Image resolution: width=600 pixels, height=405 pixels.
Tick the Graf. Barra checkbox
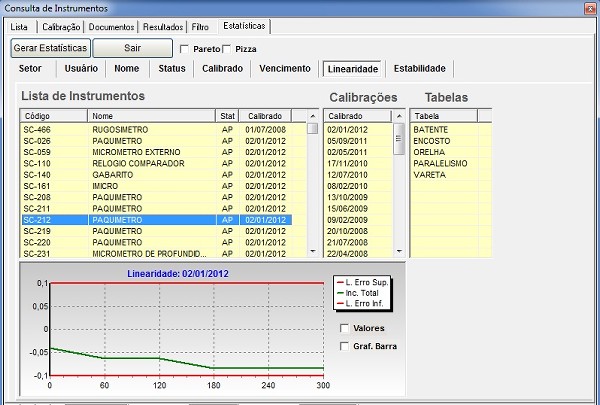[344, 346]
